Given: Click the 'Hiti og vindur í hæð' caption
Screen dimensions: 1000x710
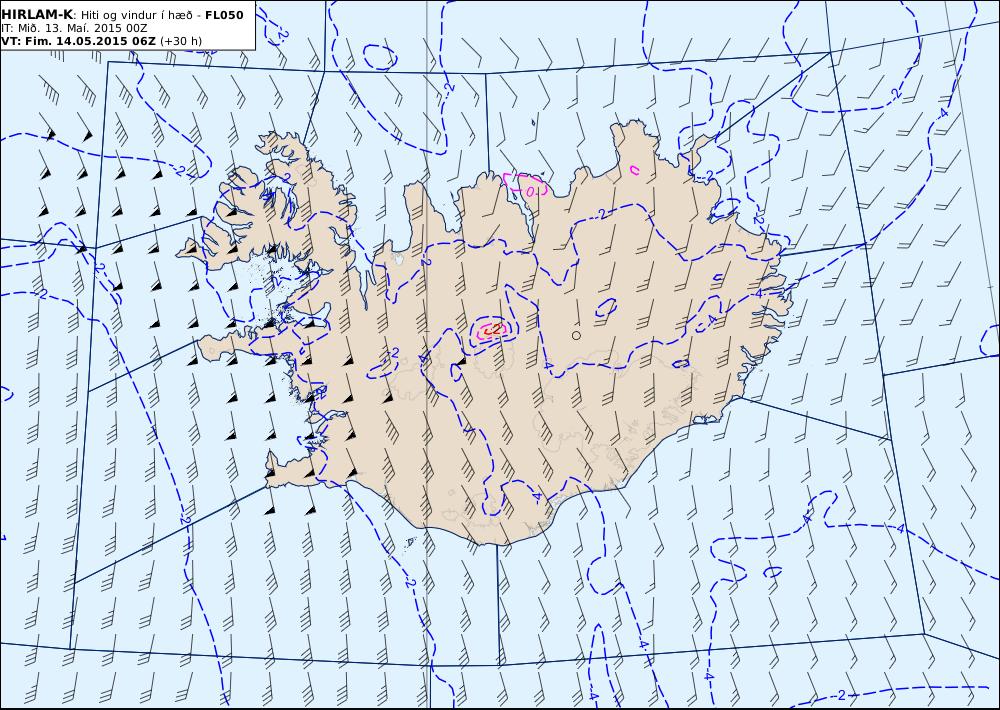Looking at the screenshot, I should coord(136,15).
